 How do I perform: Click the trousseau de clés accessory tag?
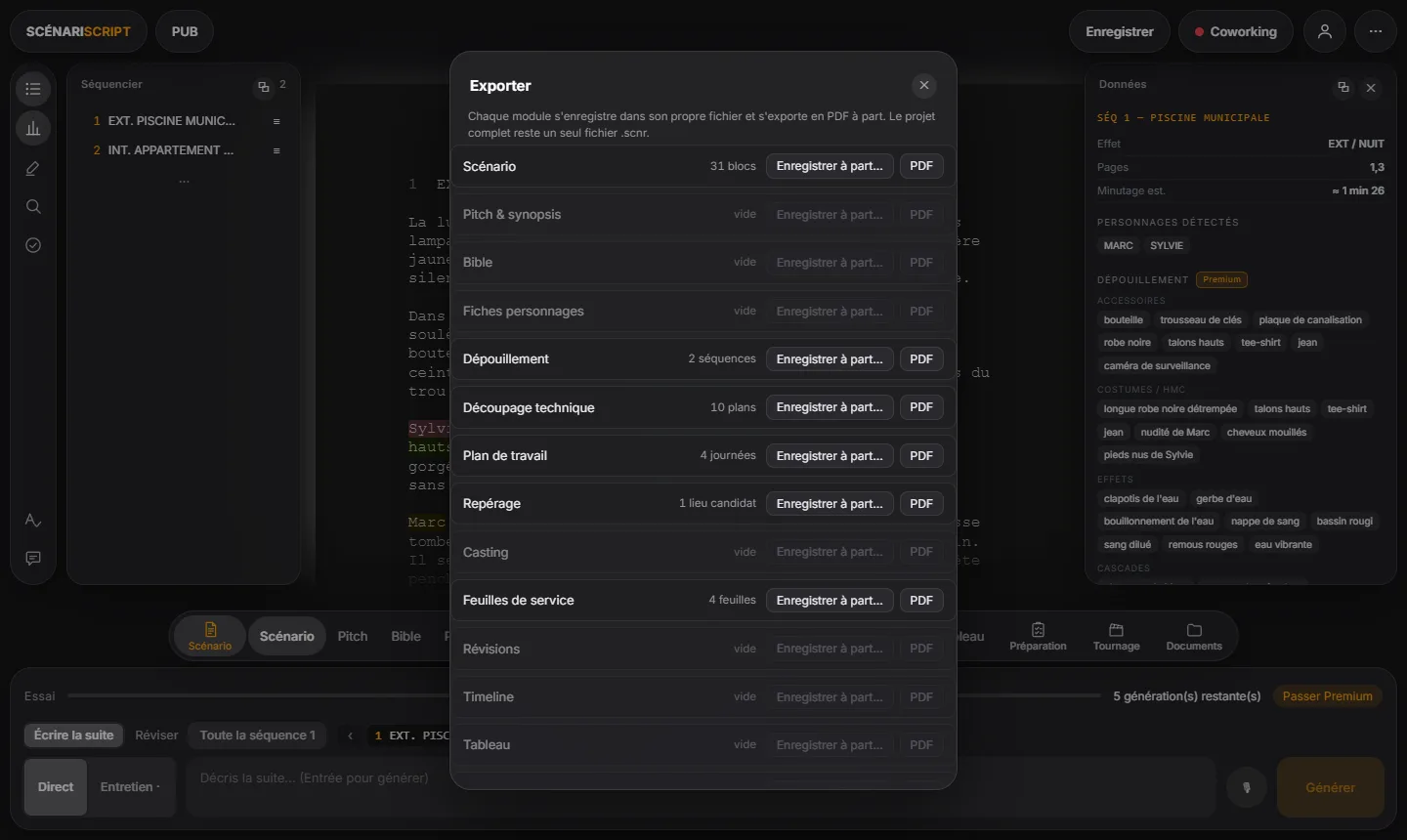1201,320
